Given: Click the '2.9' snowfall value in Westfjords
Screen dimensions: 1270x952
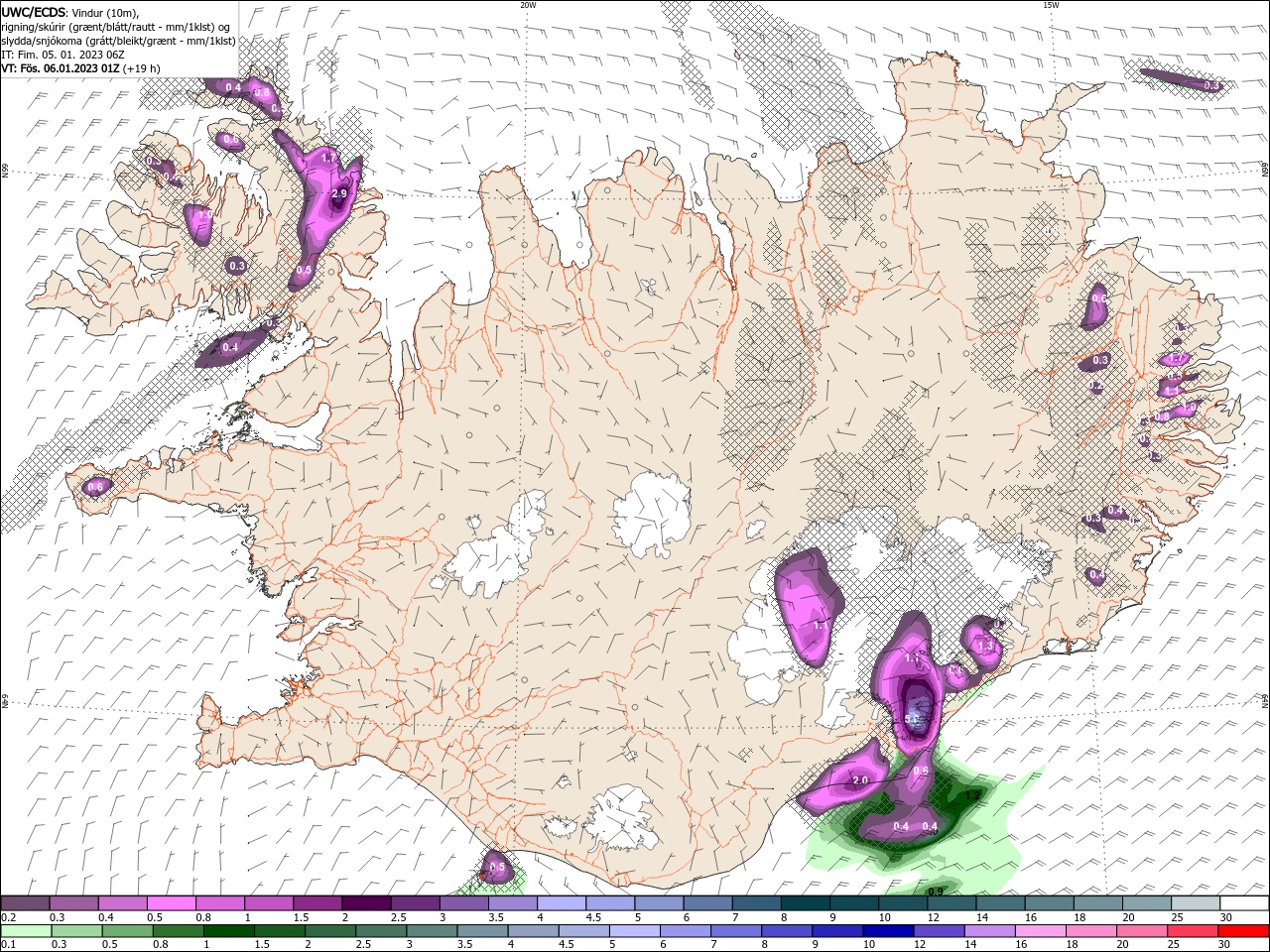Looking at the screenshot, I should (338, 193).
